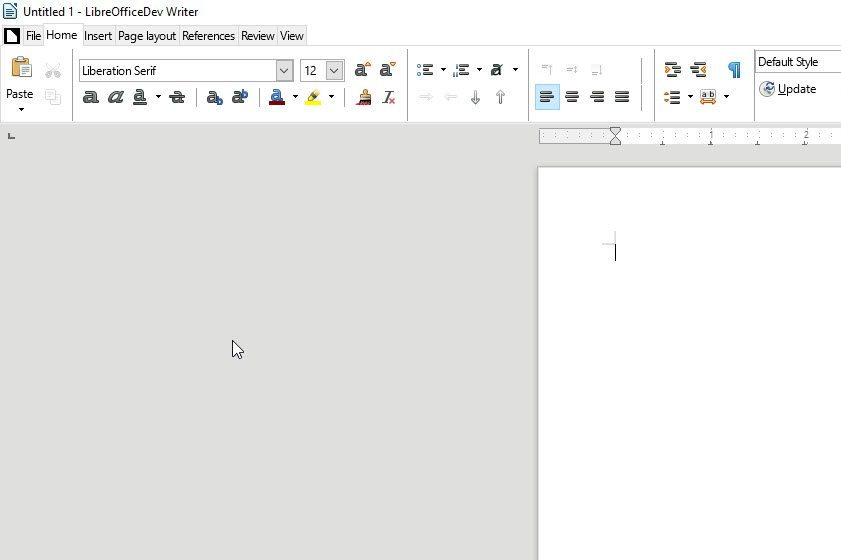Click the outline format icon
Viewport: 841px width, 560px height.
tap(497, 70)
